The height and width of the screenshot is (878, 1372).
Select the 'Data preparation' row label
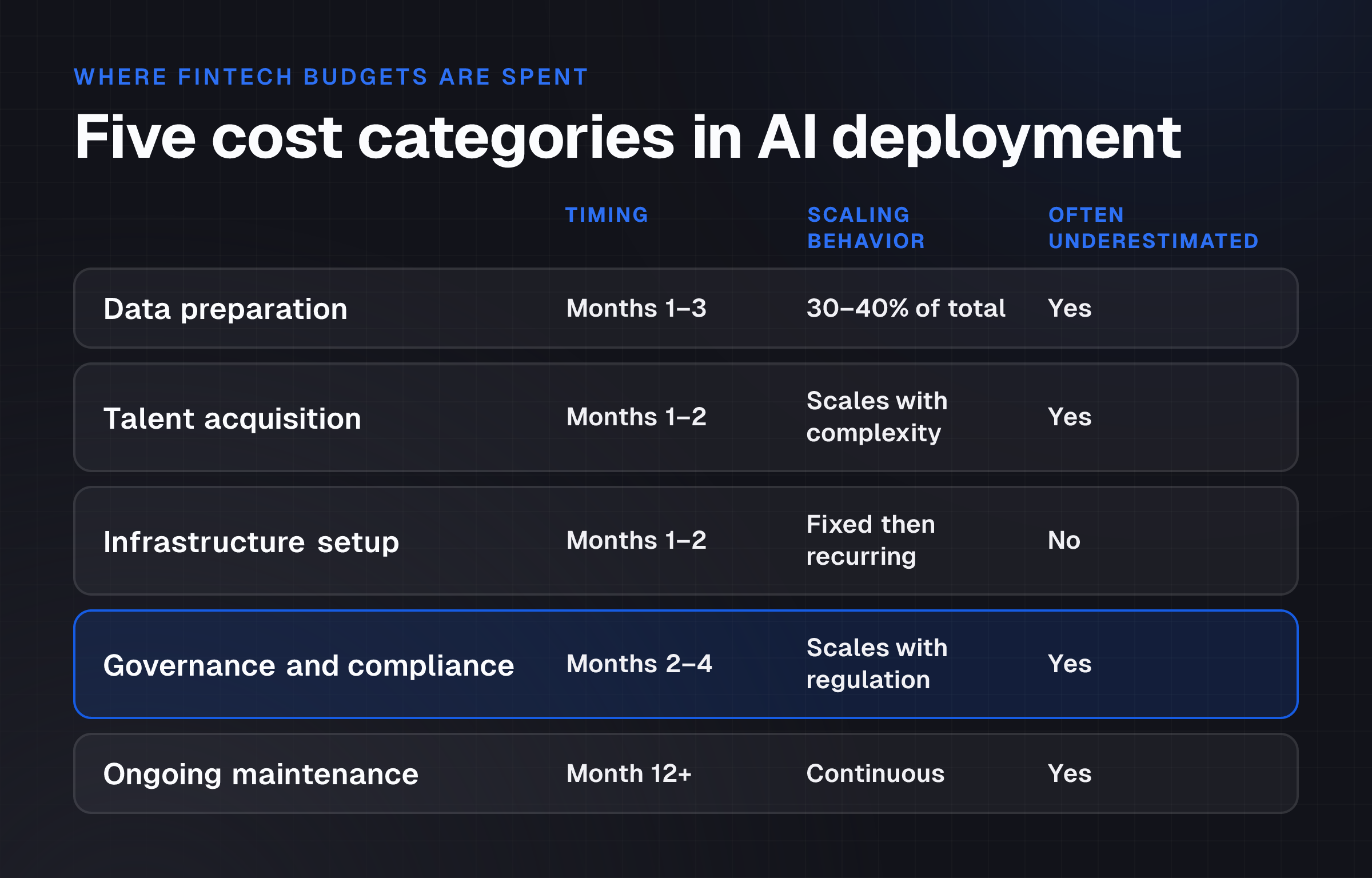(225, 309)
